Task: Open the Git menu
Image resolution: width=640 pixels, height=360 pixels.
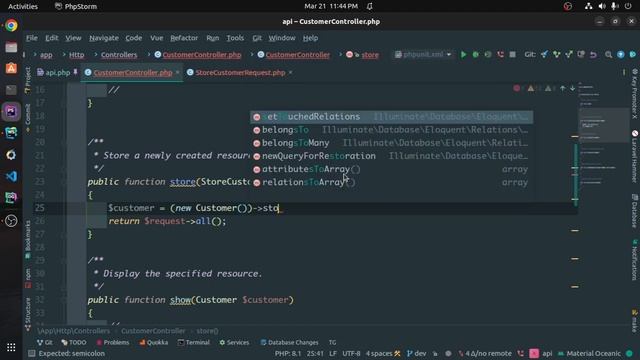Action: (x=257, y=38)
